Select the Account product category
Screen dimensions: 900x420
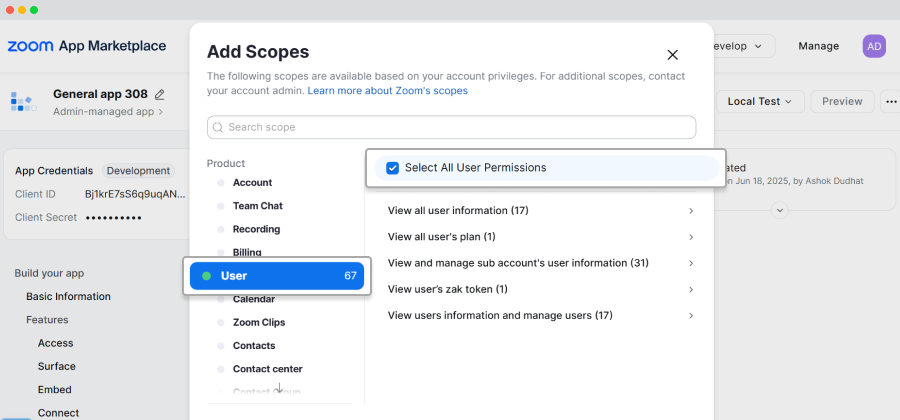(x=252, y=182)
